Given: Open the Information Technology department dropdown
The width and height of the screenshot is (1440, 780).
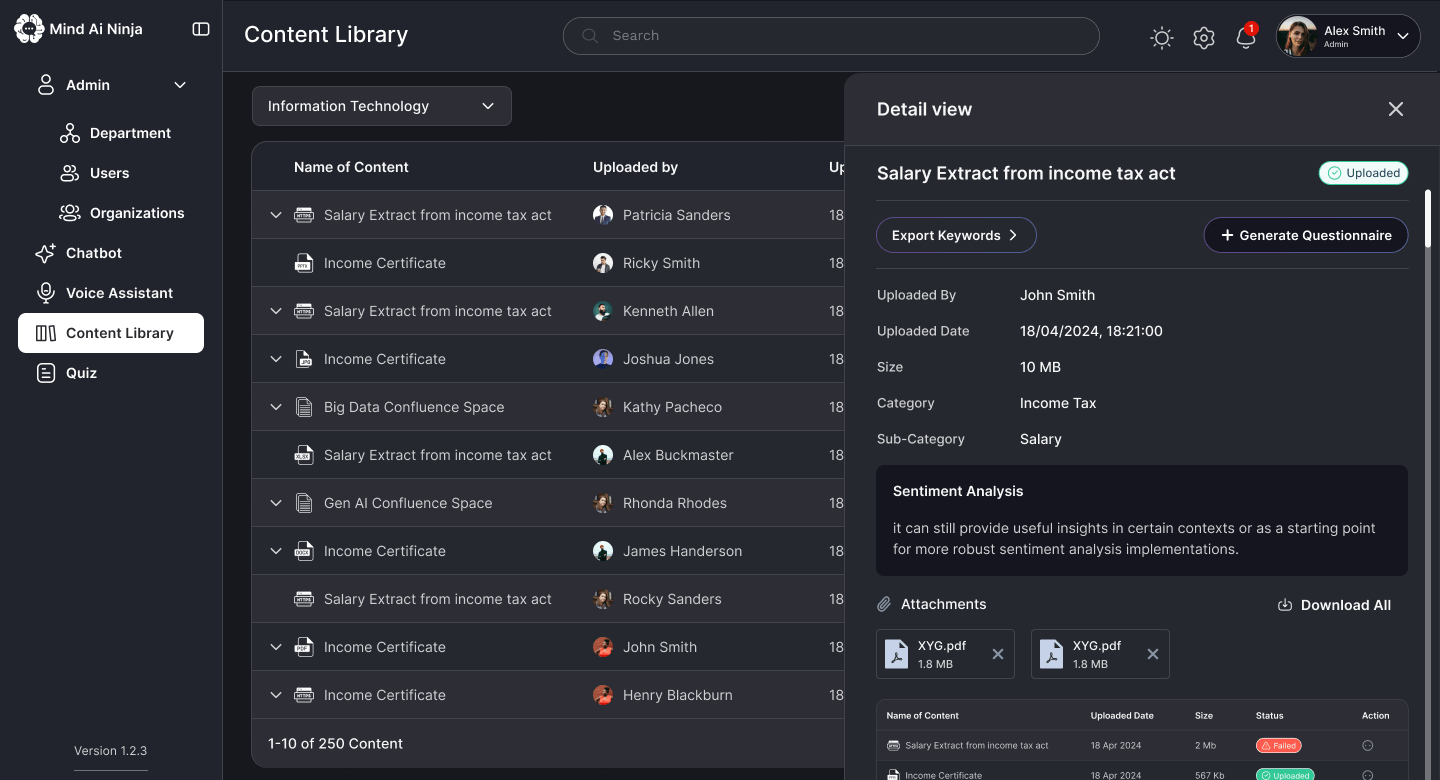Looking at the screenshot, I should (x=382, y=106).
